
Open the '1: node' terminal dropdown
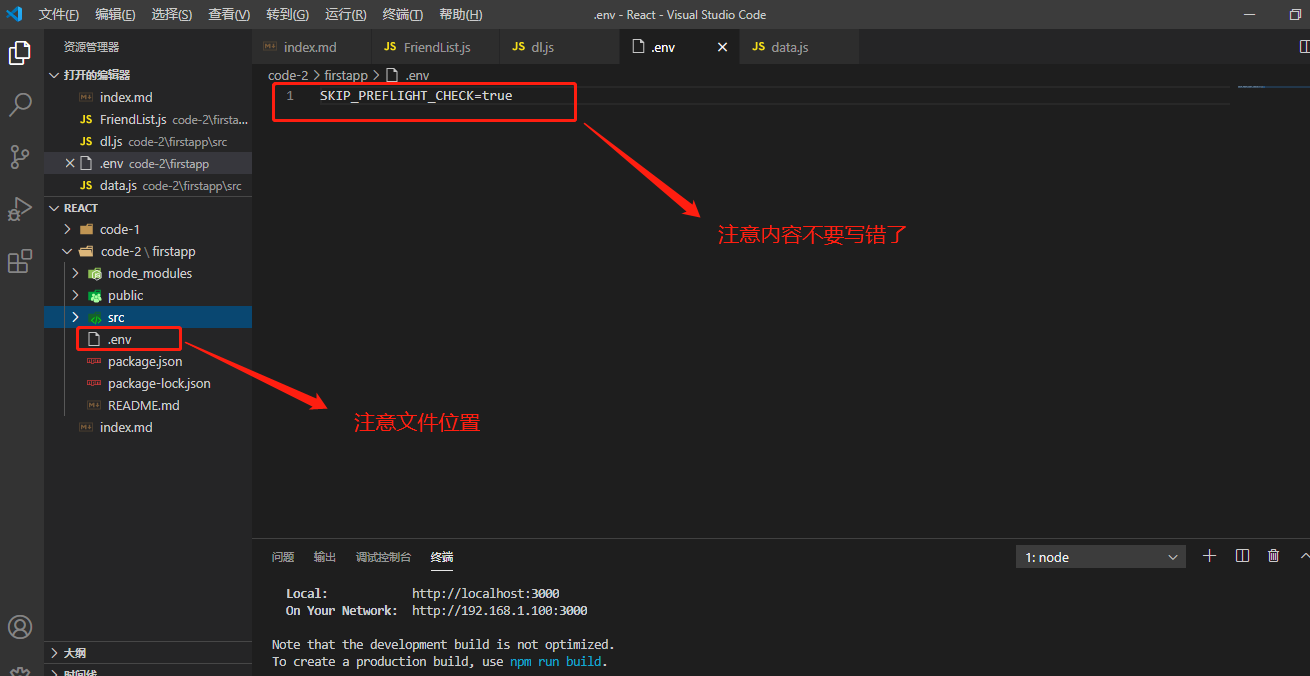coord(1100,556)
